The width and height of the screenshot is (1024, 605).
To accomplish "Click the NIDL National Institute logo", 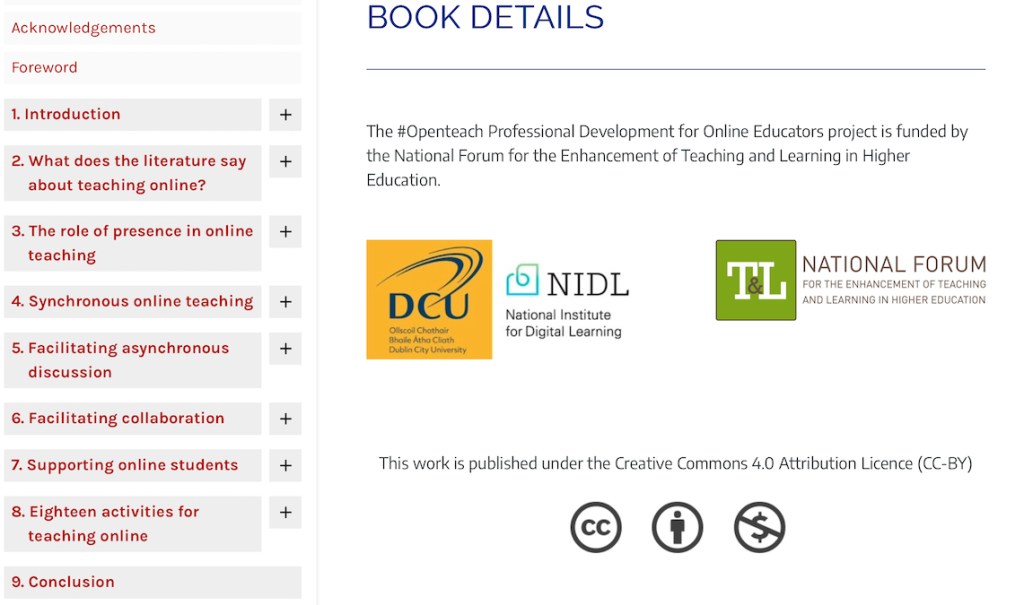I will coord(567,300).
